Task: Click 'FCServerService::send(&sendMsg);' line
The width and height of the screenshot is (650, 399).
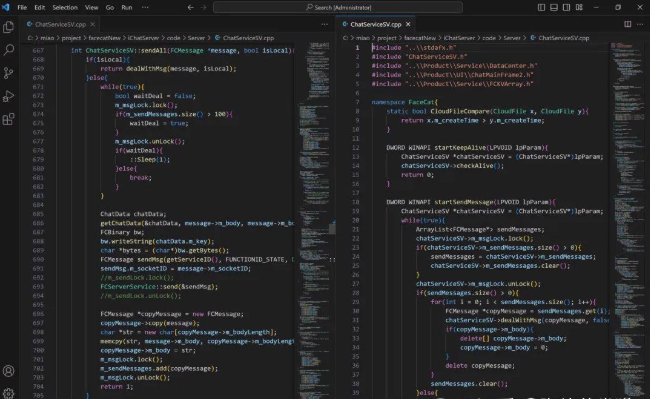Action: pyautogui.click(x=159, y=287)
